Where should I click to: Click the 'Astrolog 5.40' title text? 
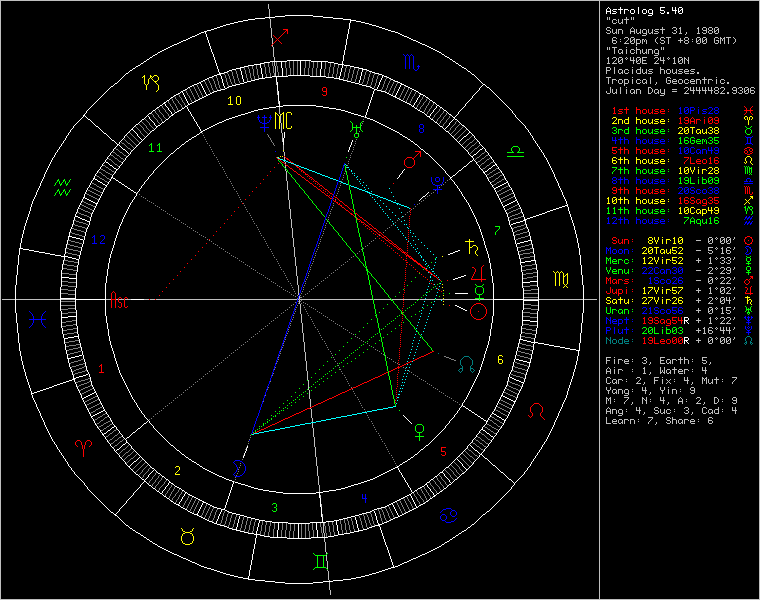(644, 11)
